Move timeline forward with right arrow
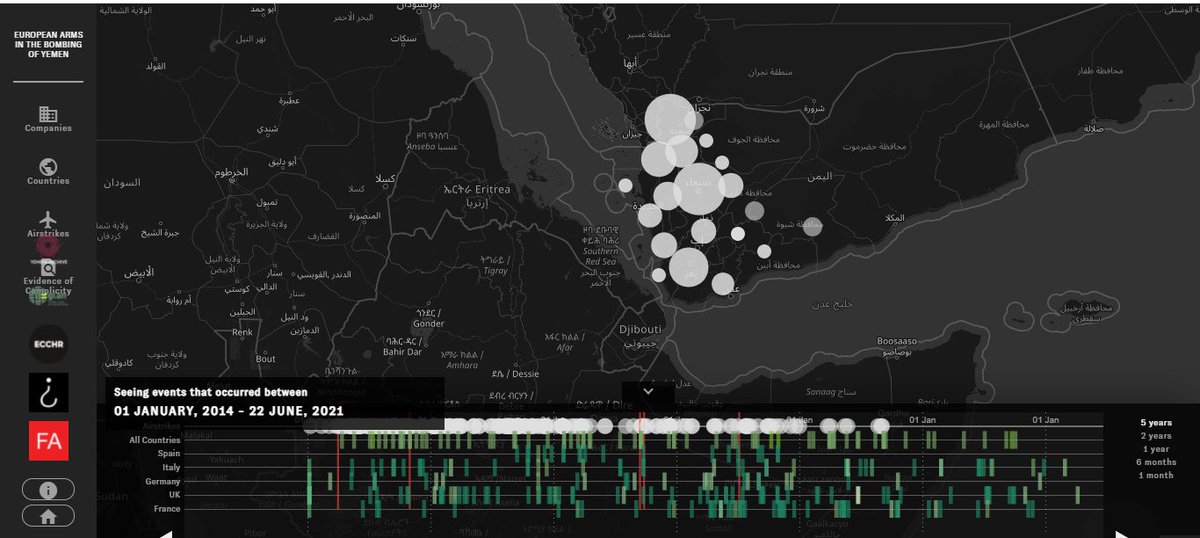This screenshot has width=1200, height=538. coord(1123,534)
